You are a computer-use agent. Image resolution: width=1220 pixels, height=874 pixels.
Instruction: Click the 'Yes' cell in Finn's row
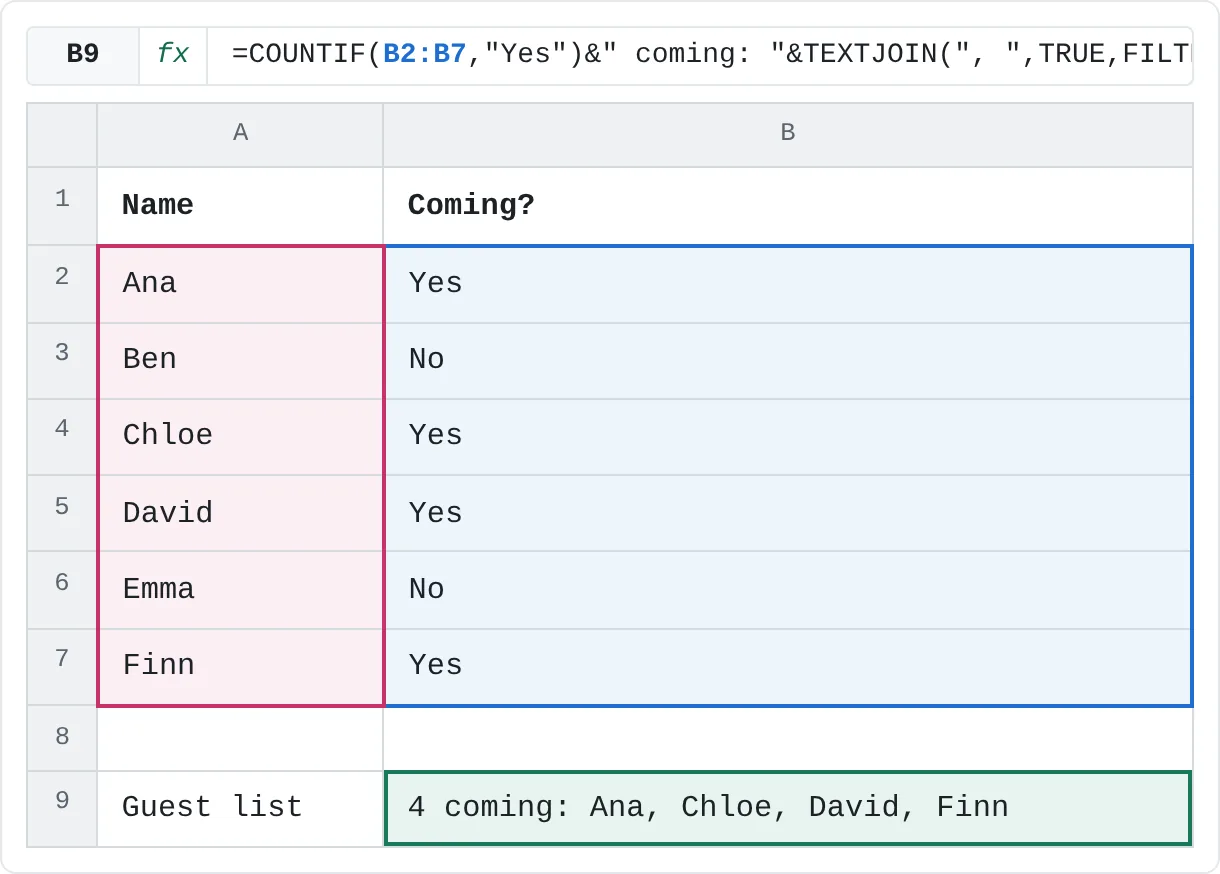click(788, 666)
